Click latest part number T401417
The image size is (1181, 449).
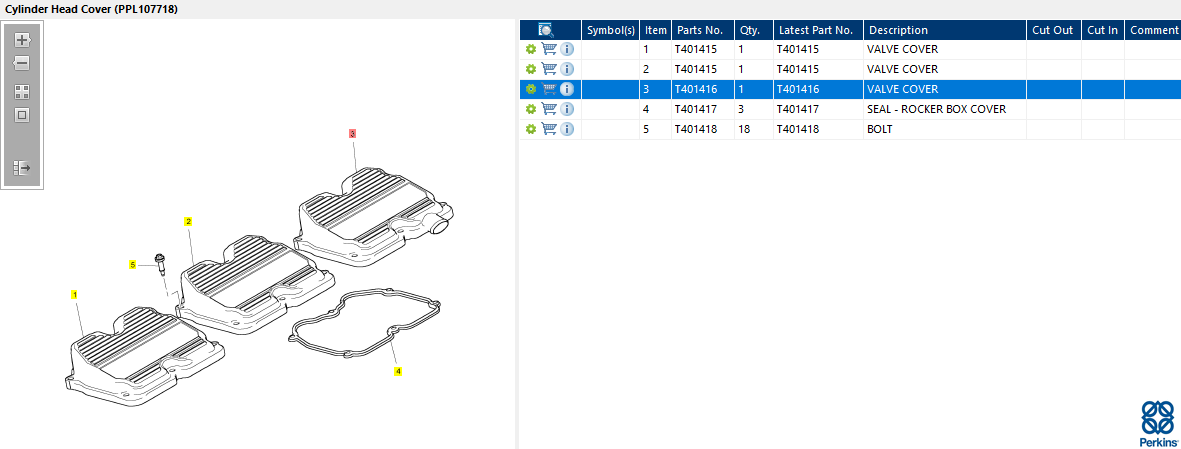pyautogui.click(x=798, y=109)
